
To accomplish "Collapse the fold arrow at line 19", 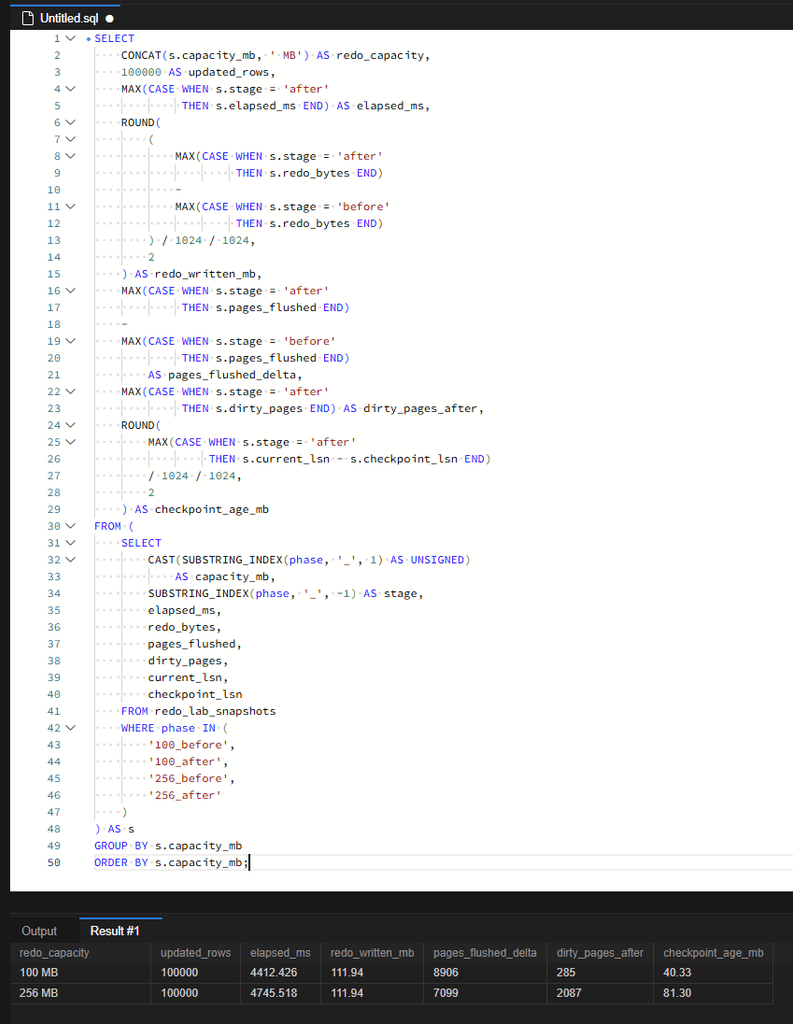I will 71,341.
